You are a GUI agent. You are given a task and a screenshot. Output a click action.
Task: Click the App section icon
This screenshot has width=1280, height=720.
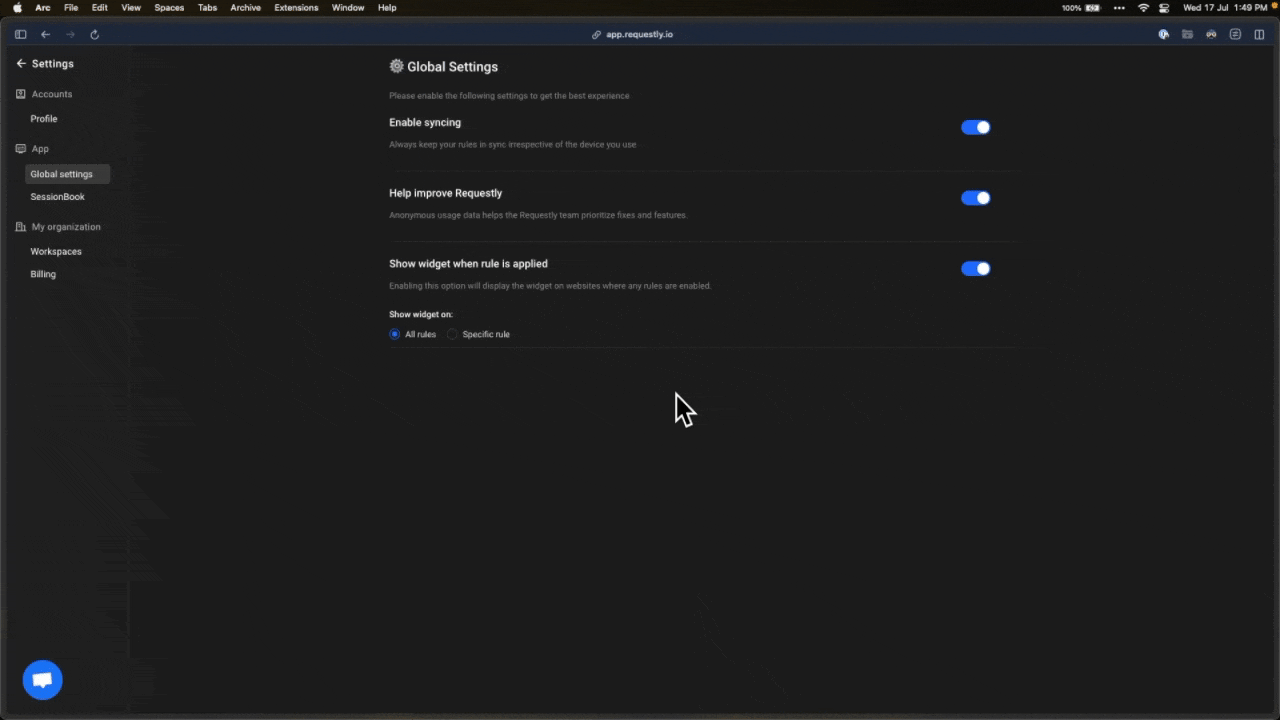21,149
